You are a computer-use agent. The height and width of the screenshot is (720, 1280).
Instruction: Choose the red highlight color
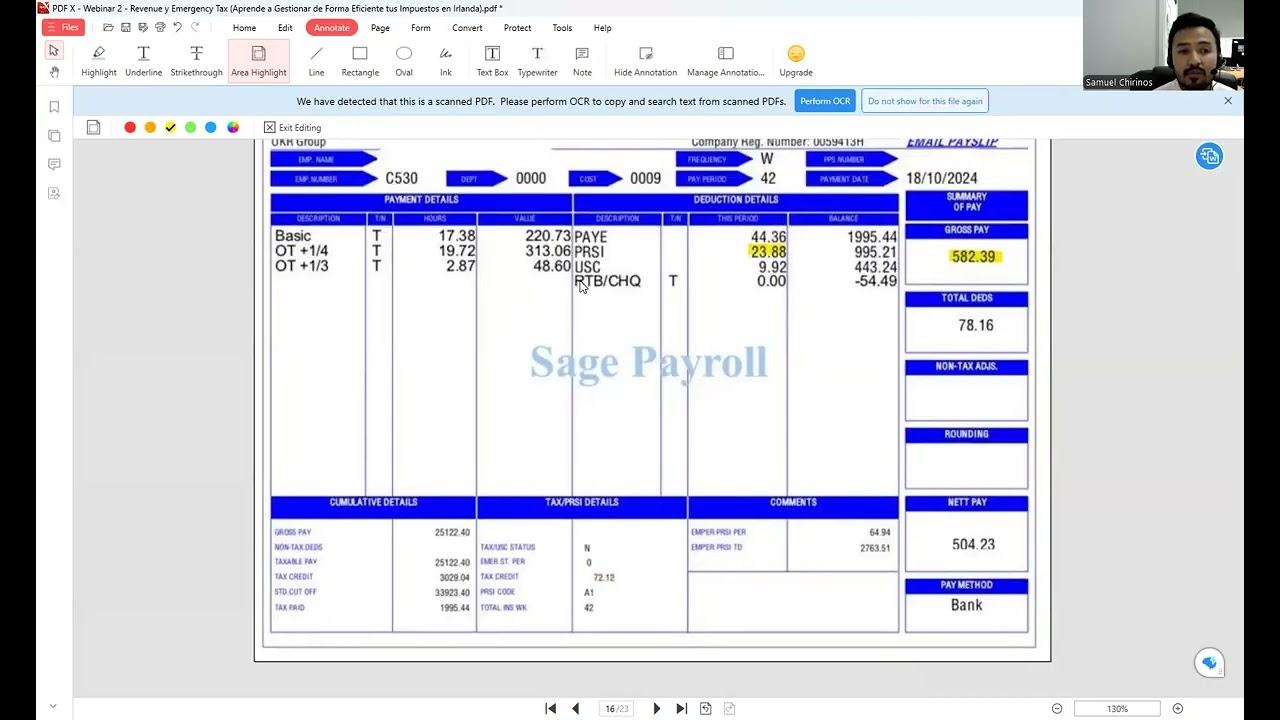point(130,127)
